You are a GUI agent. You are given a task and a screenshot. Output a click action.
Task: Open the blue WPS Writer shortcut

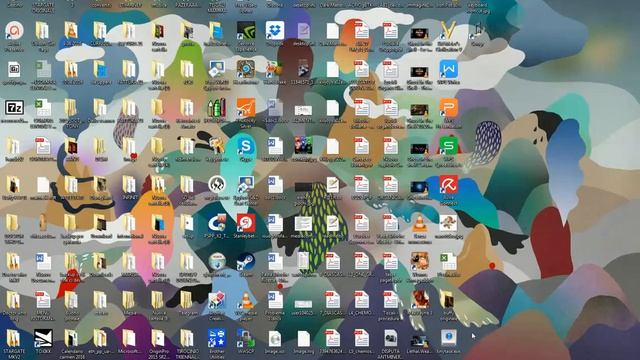(448, 69)
